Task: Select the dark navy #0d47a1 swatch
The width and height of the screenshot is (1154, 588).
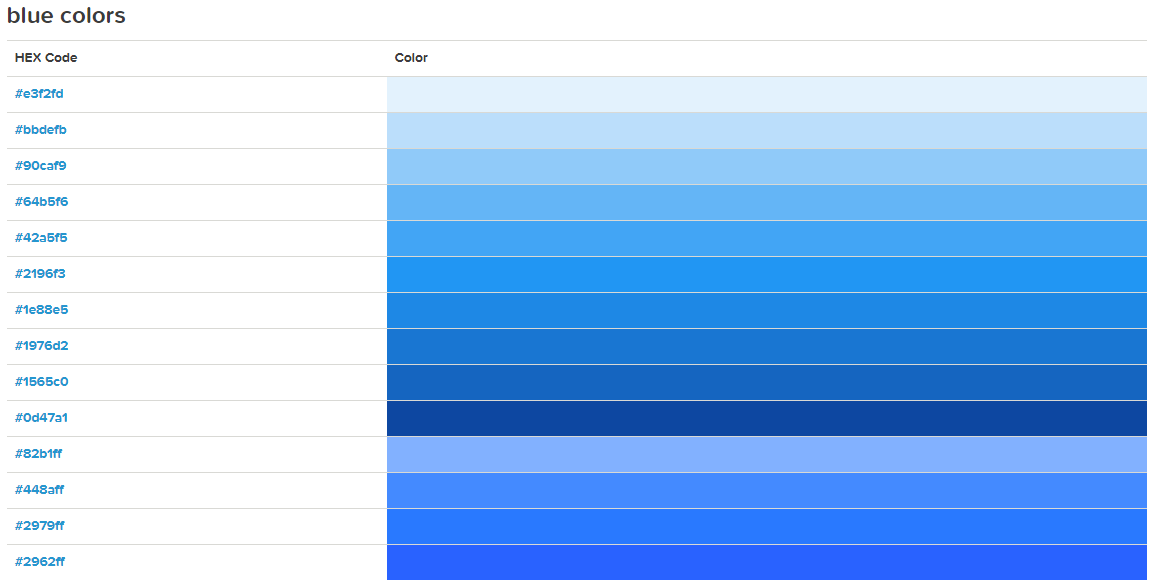Action: (767, 419)
